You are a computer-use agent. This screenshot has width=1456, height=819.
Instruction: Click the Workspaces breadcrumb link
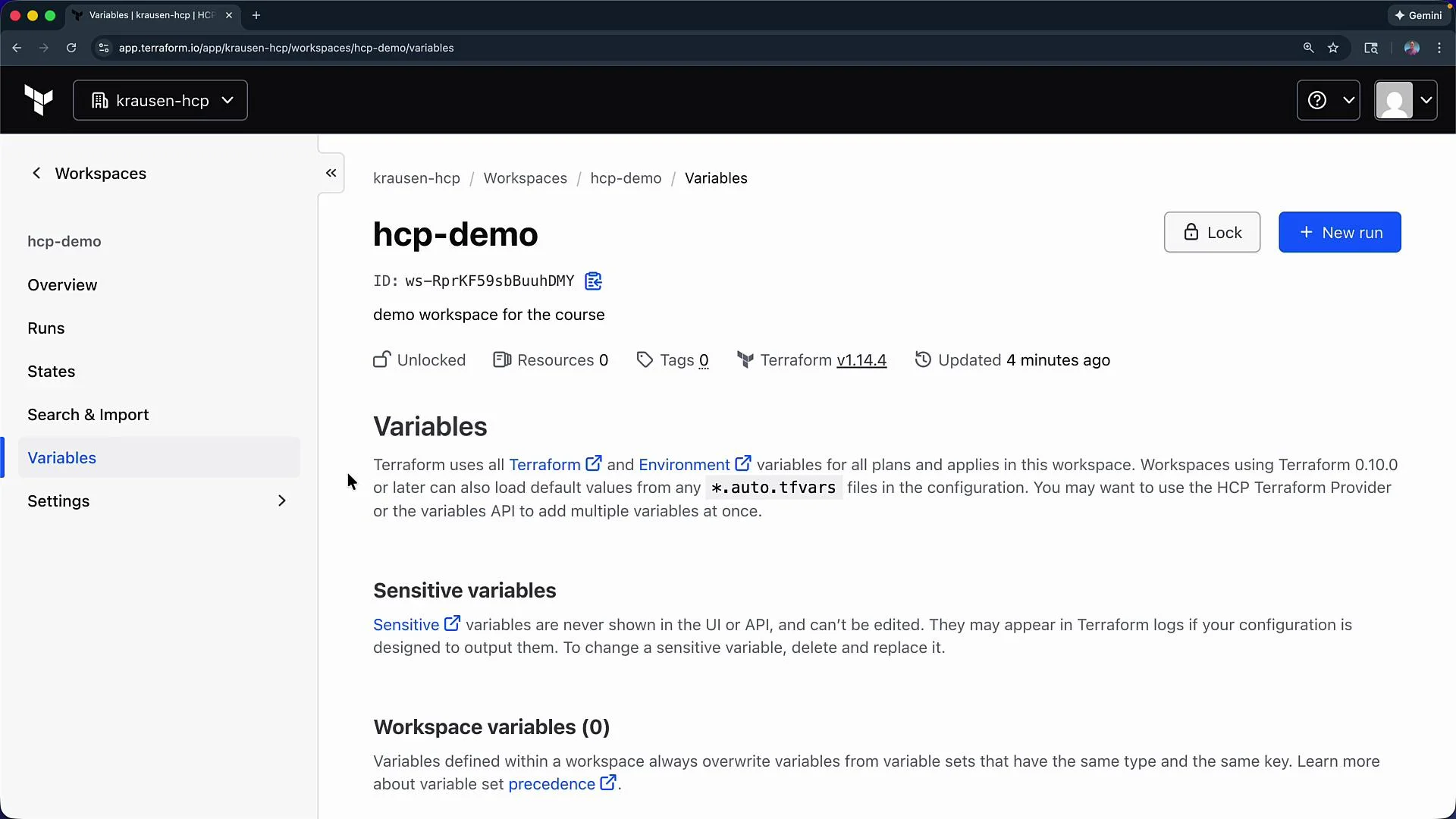526,178
